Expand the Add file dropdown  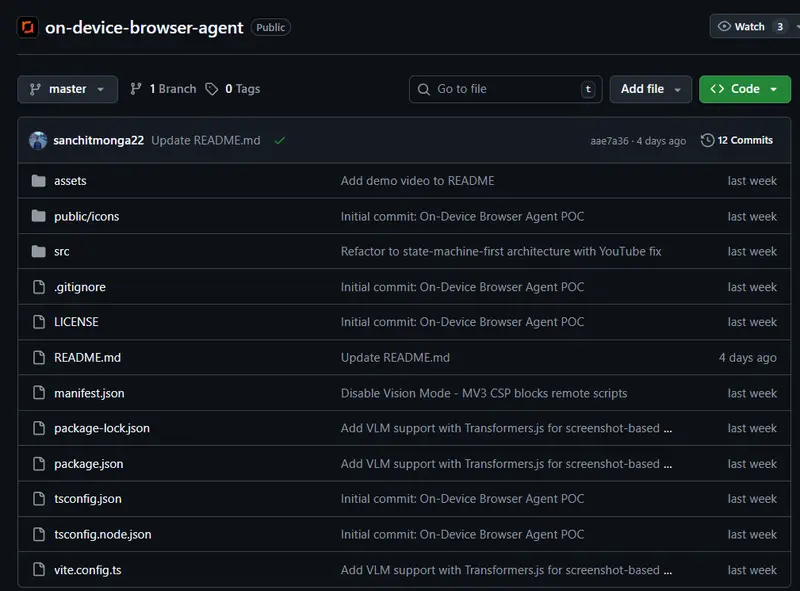(x=650, y=89)
